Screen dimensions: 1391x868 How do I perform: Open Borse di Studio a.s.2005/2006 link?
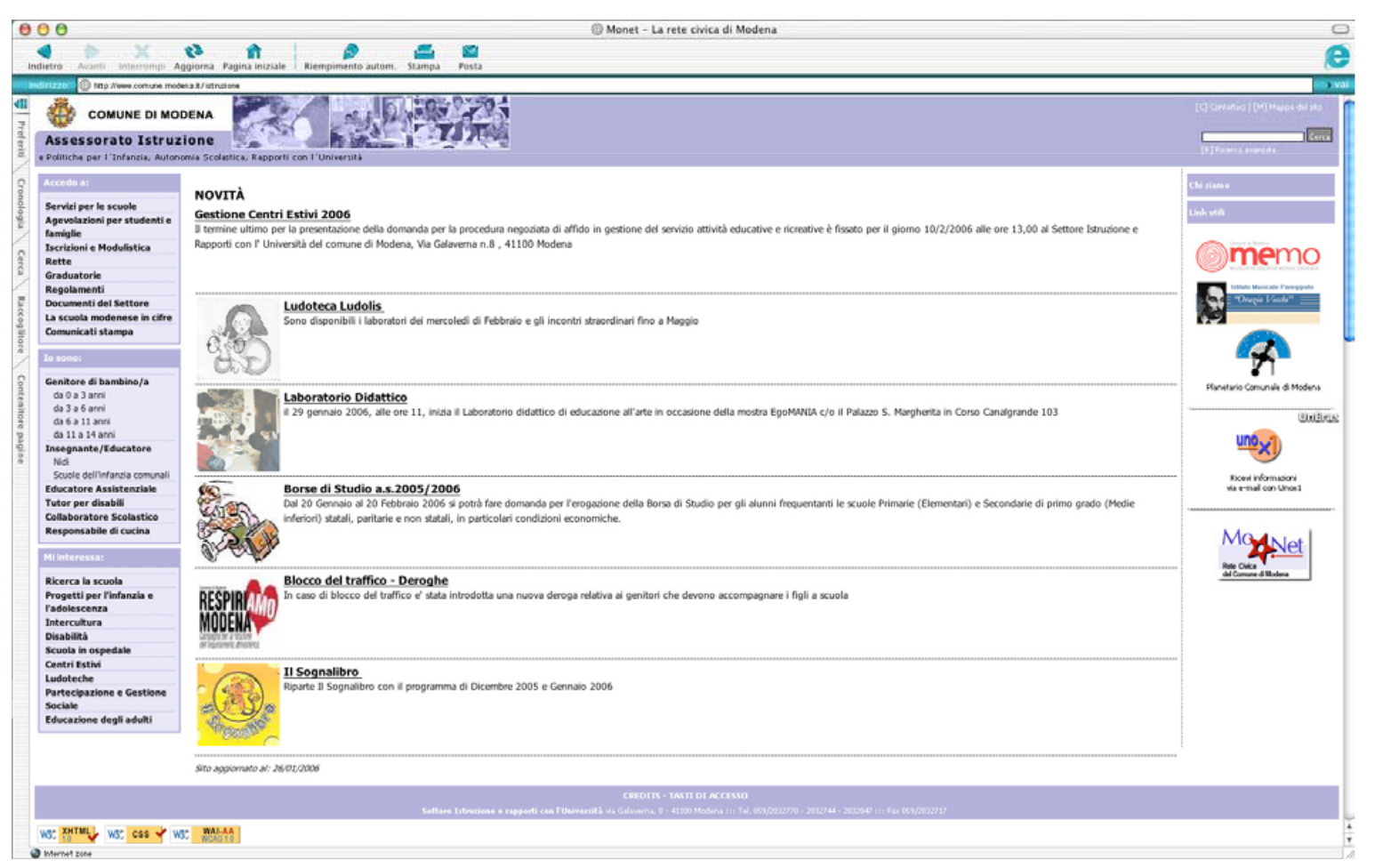(371, 489)
